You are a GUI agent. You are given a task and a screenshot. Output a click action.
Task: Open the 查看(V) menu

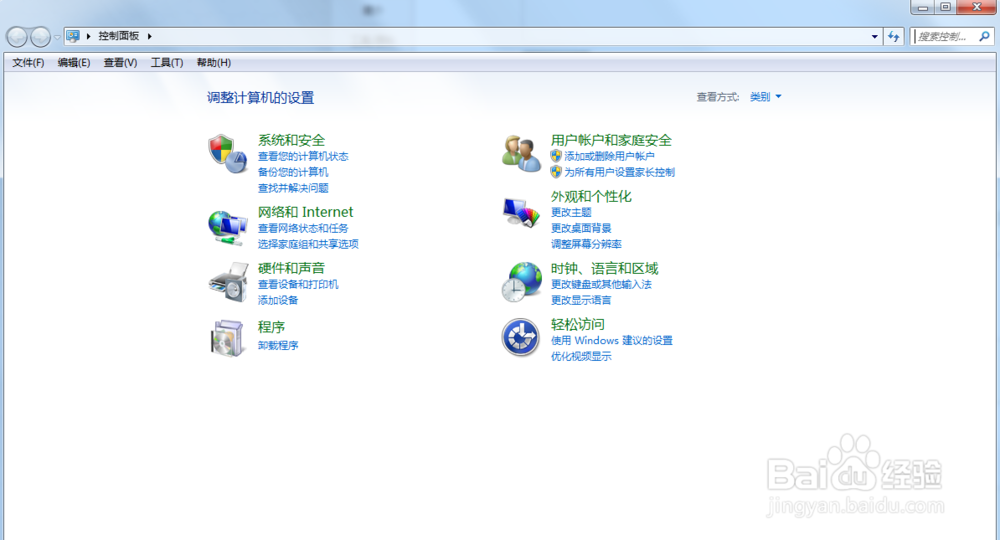point(120,62)
